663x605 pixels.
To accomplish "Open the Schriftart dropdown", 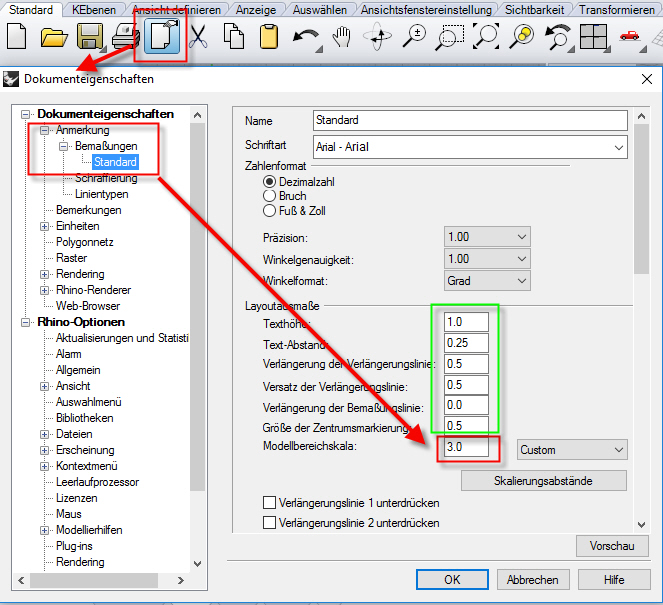I will [470, 147].
